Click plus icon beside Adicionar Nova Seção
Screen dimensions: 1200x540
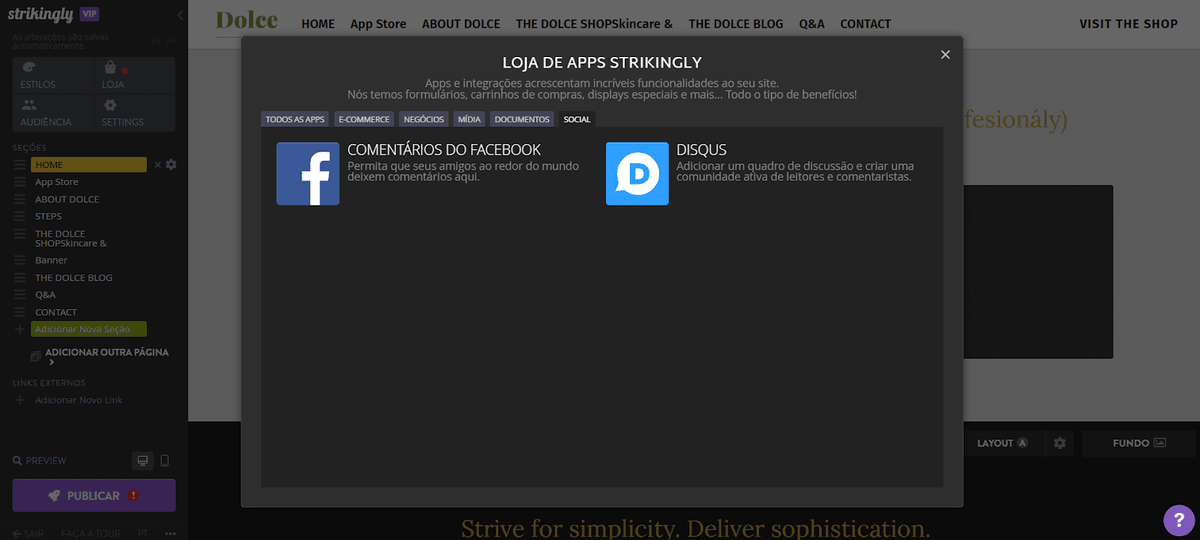[19, 329]
